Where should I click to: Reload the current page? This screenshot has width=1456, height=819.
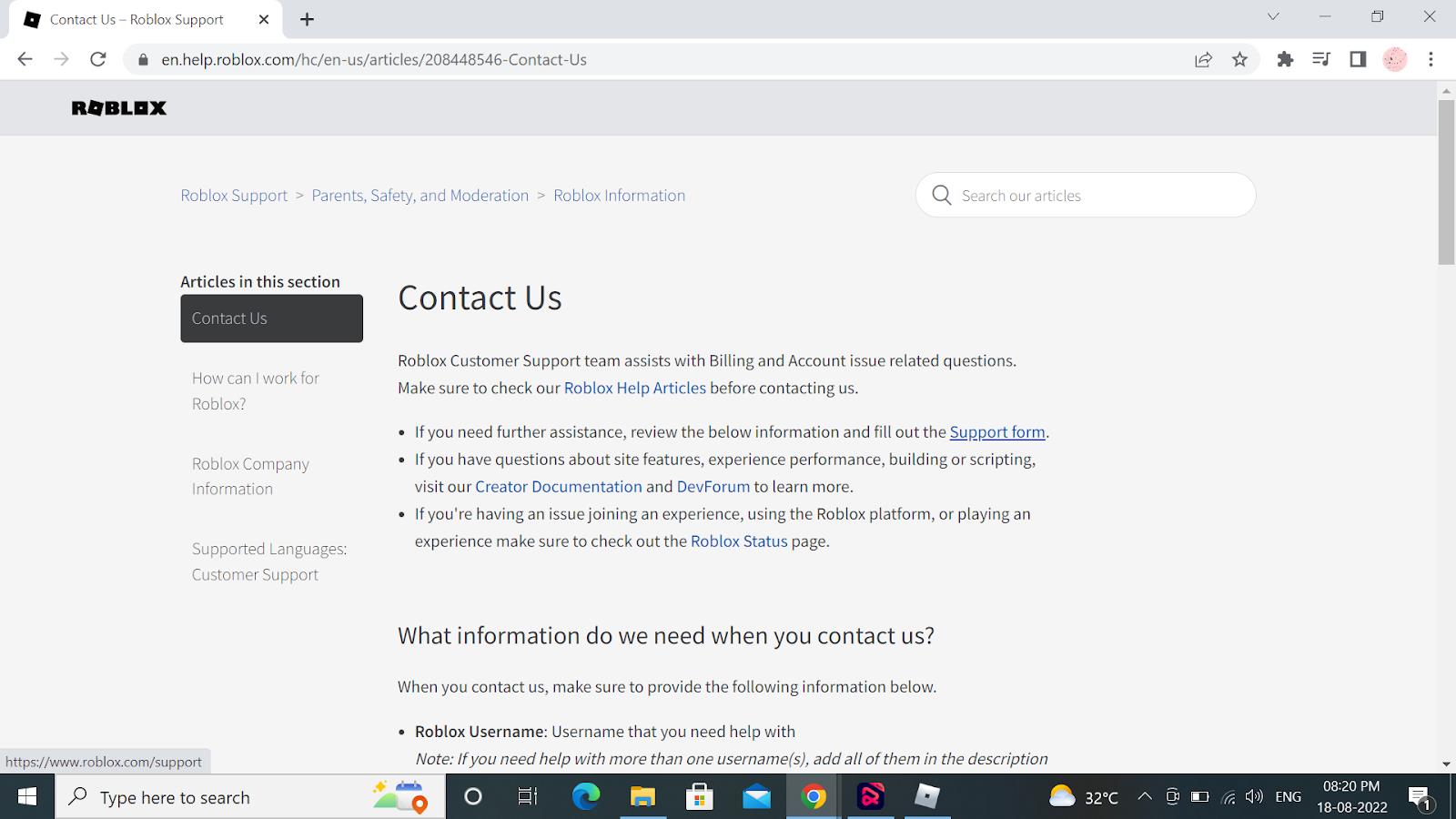click(98, 59)
